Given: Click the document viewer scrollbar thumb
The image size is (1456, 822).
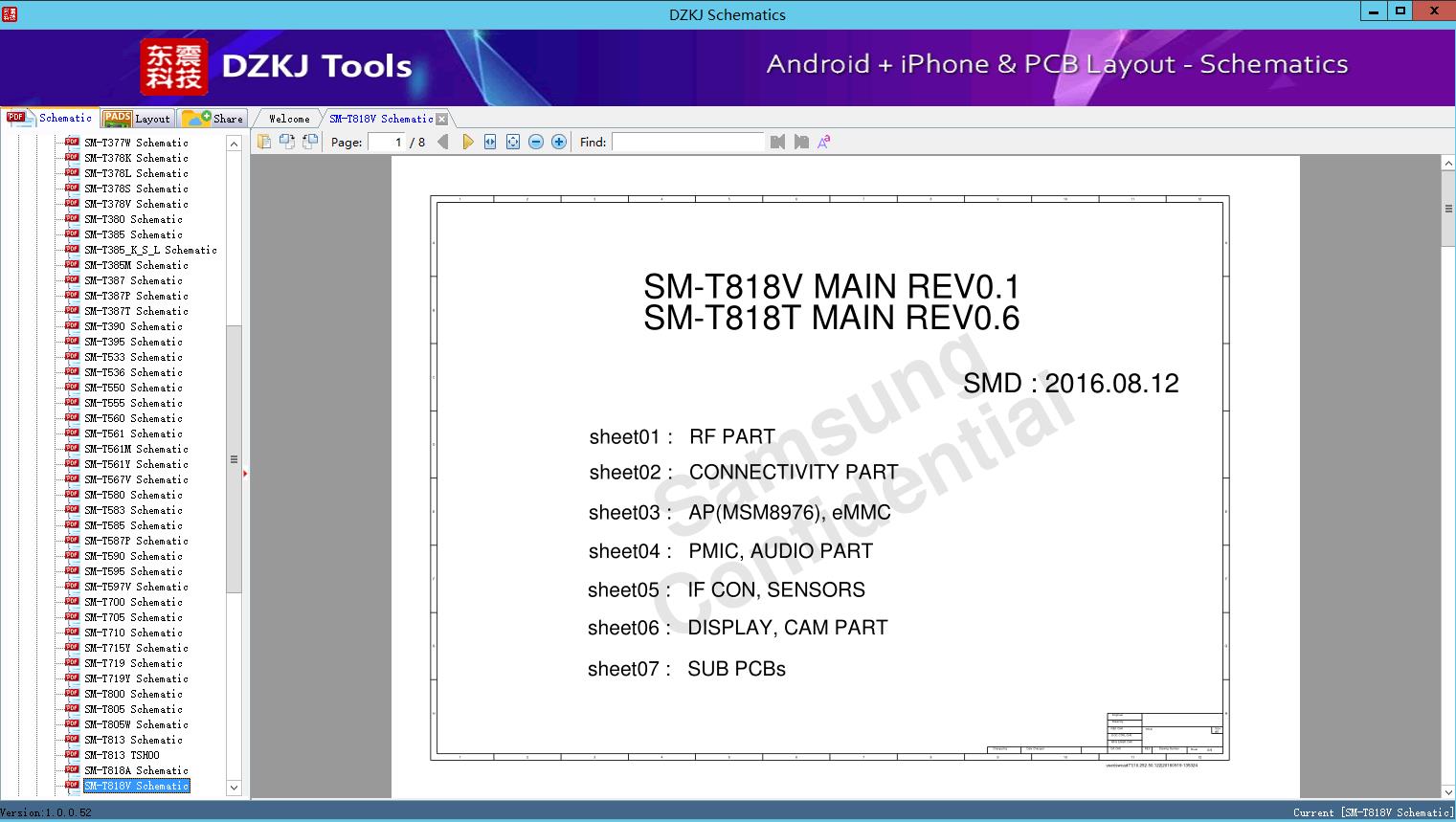Looking at the screenshot, I should click(1448, 209).
